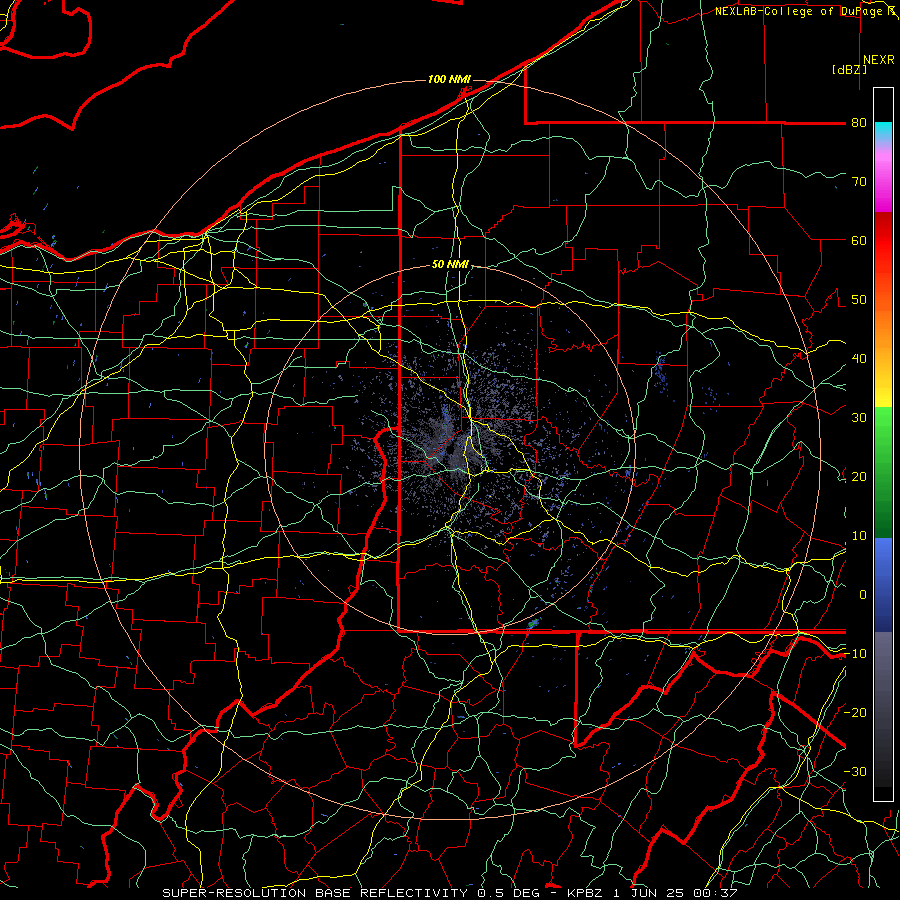Click the blue segment of the color bar
The width and height of the screenshot is (900, 900).
point(883,584)
